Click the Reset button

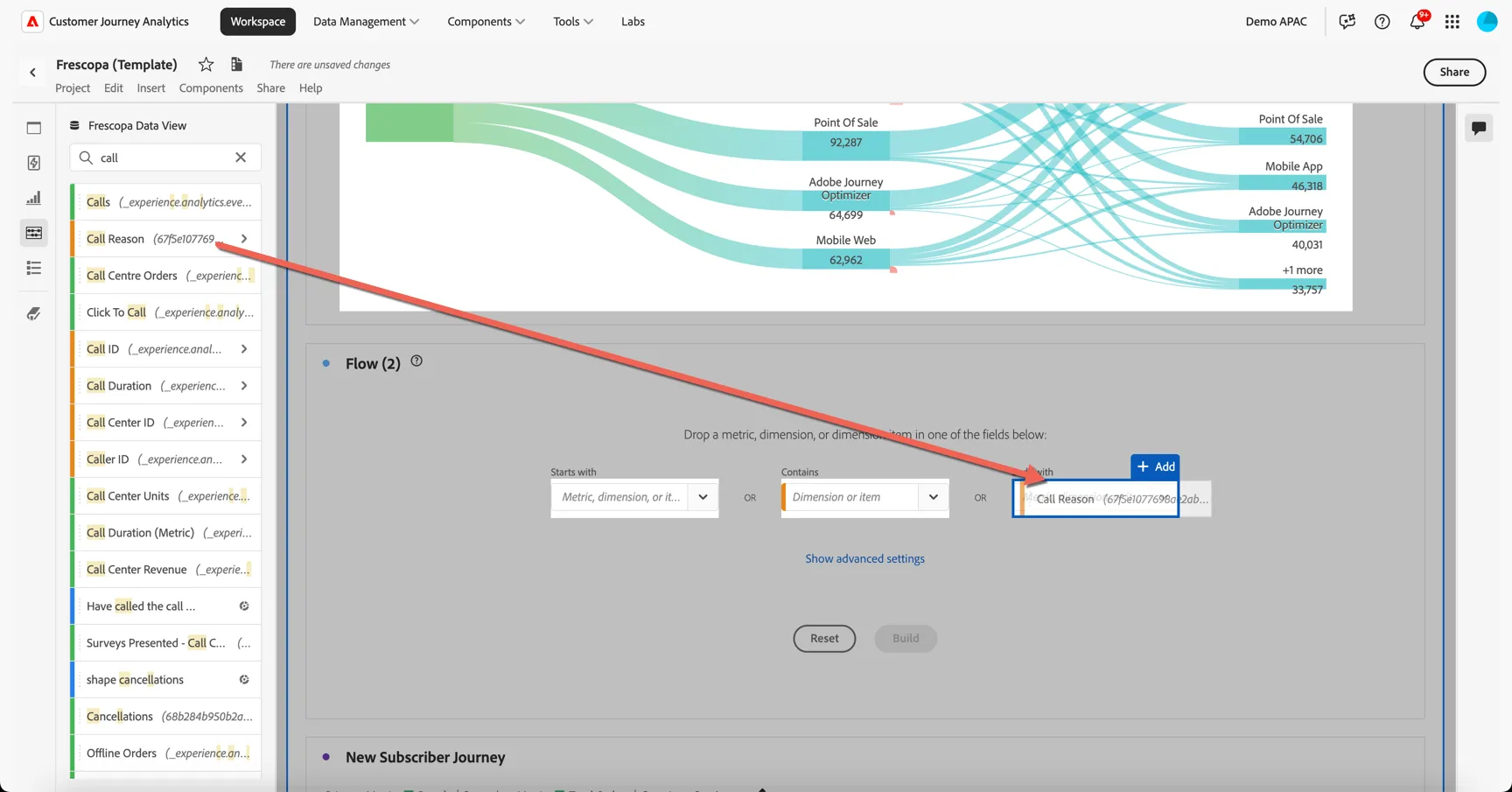coord(824,638)
